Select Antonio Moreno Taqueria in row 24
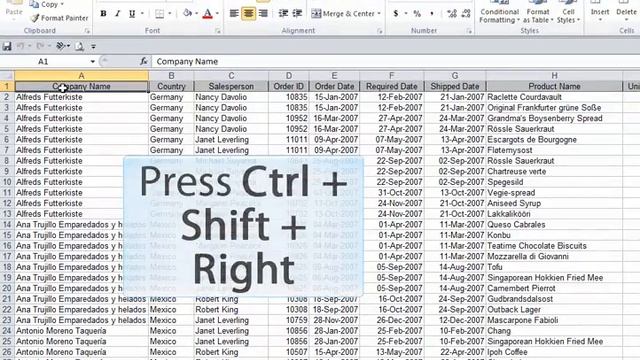The width and height of the screenshot is (640, 360). pos(81,331)
